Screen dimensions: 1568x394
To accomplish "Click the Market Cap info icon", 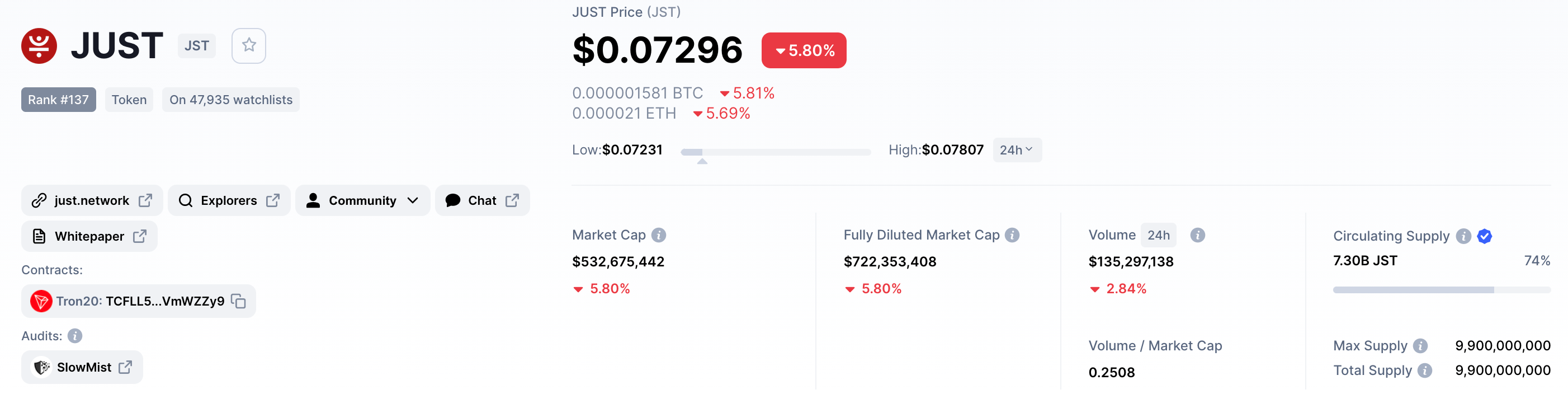I will point(659,235).
